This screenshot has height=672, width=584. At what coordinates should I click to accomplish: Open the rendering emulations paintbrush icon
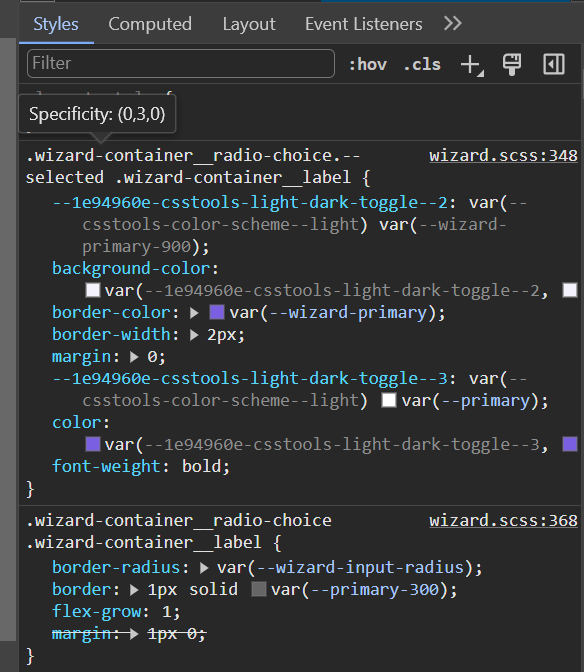coord(512,65)
